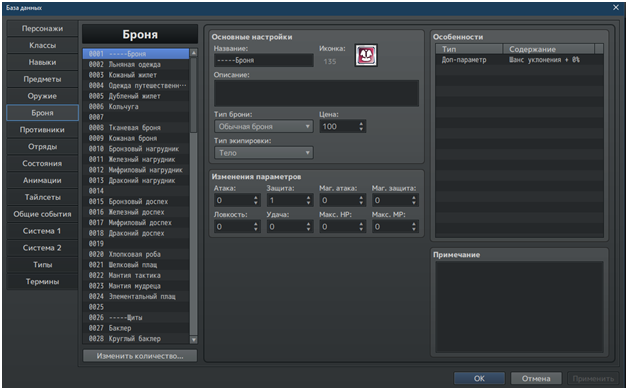Click the Отмена button
628x390 pixels.
tap(536, 378)
